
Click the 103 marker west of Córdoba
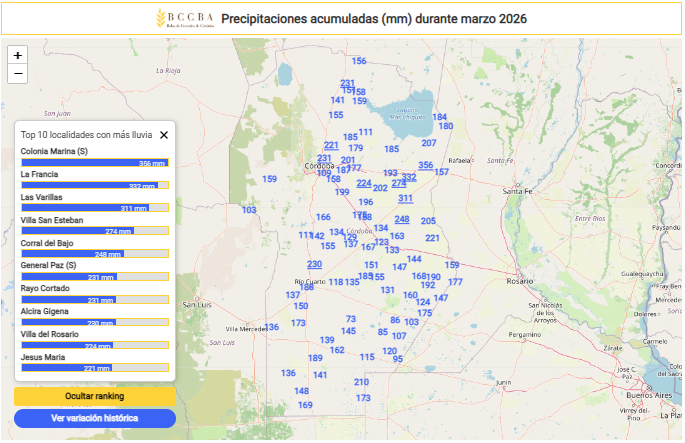pyautogui.click(x=249, y=210)
